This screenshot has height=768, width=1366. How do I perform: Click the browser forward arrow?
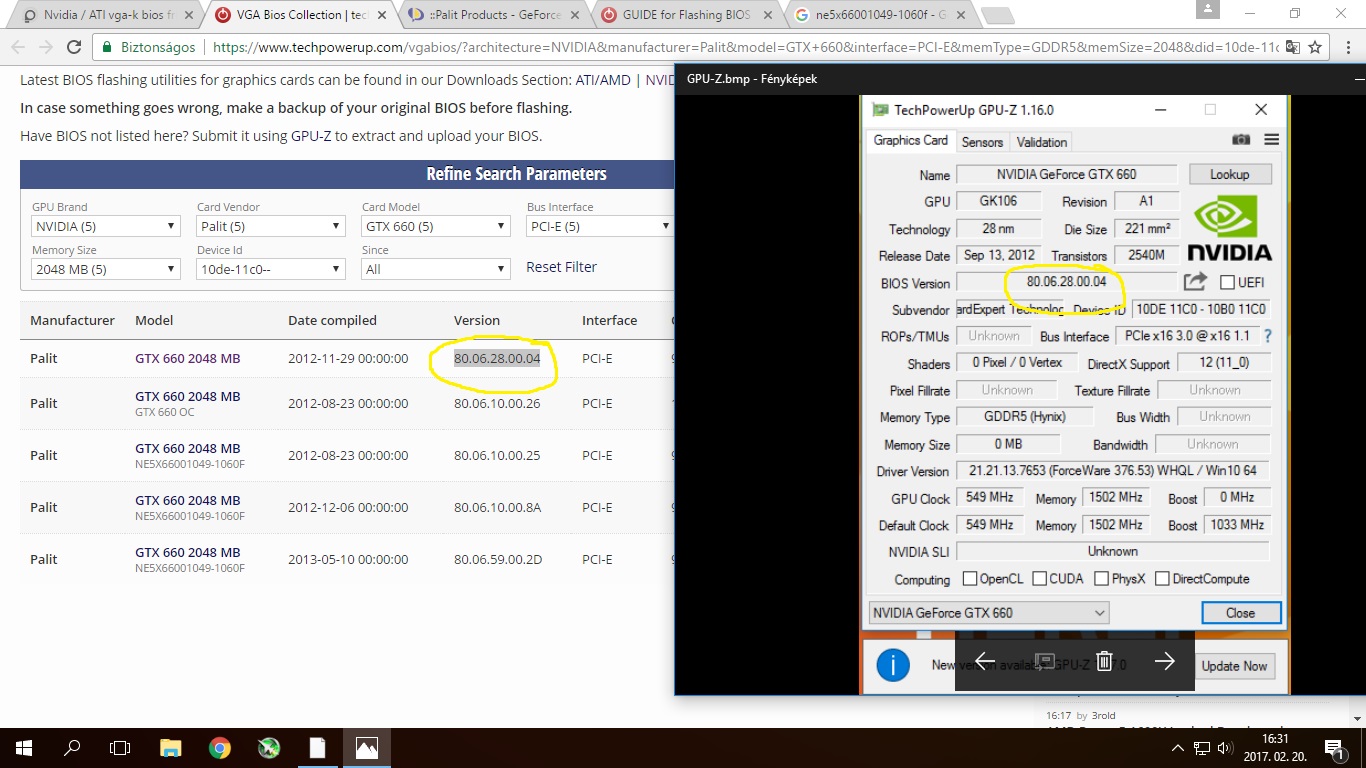46,47
